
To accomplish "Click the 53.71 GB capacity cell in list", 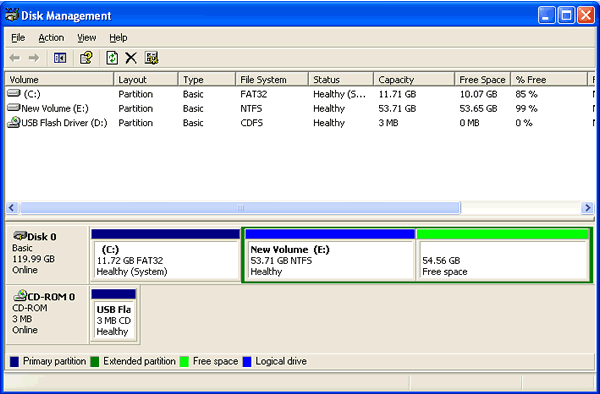I will pyautogui.click(x=397, y=109).
